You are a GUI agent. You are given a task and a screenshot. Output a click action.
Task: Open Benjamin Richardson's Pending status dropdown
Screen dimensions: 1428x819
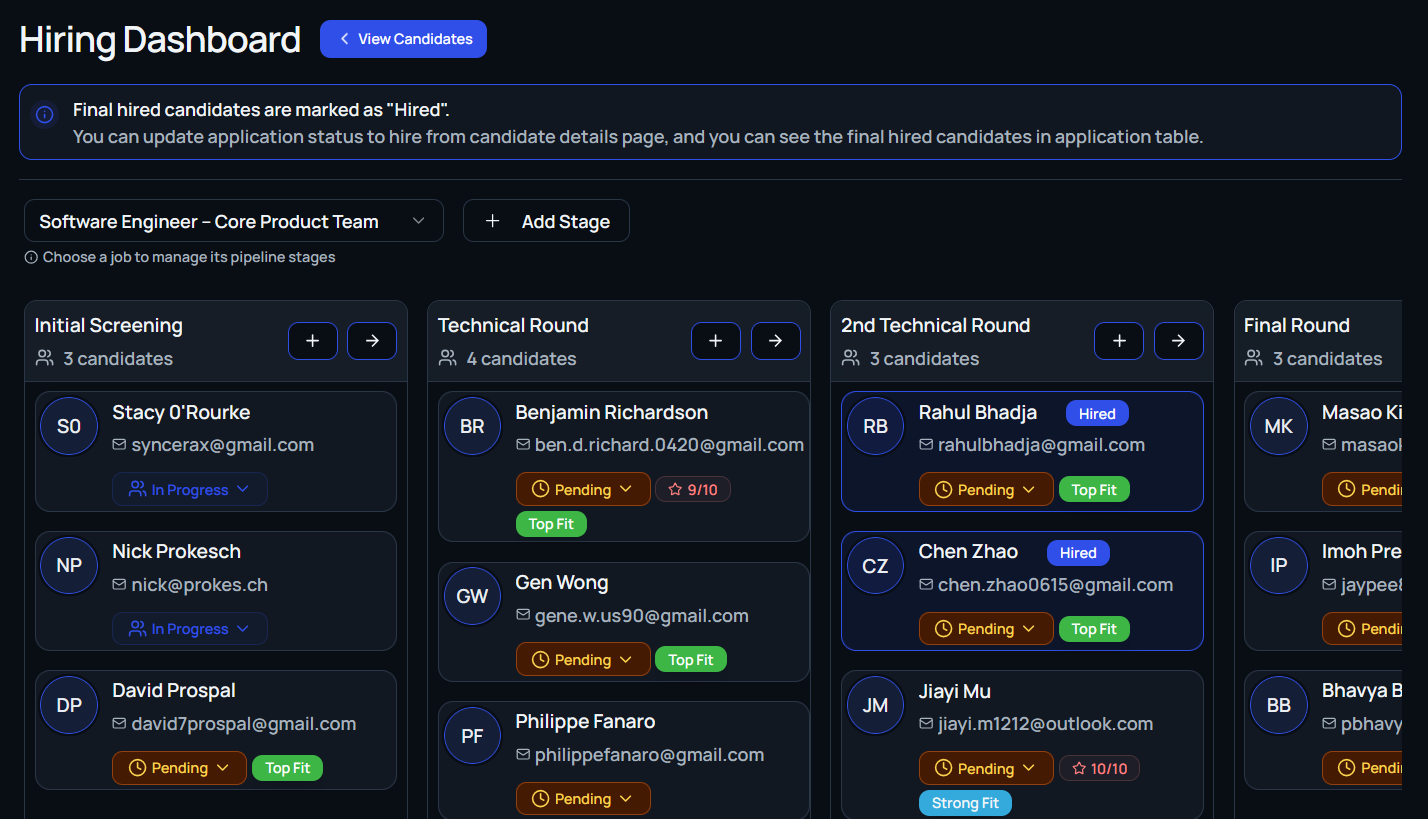click(x=582, y=490)
